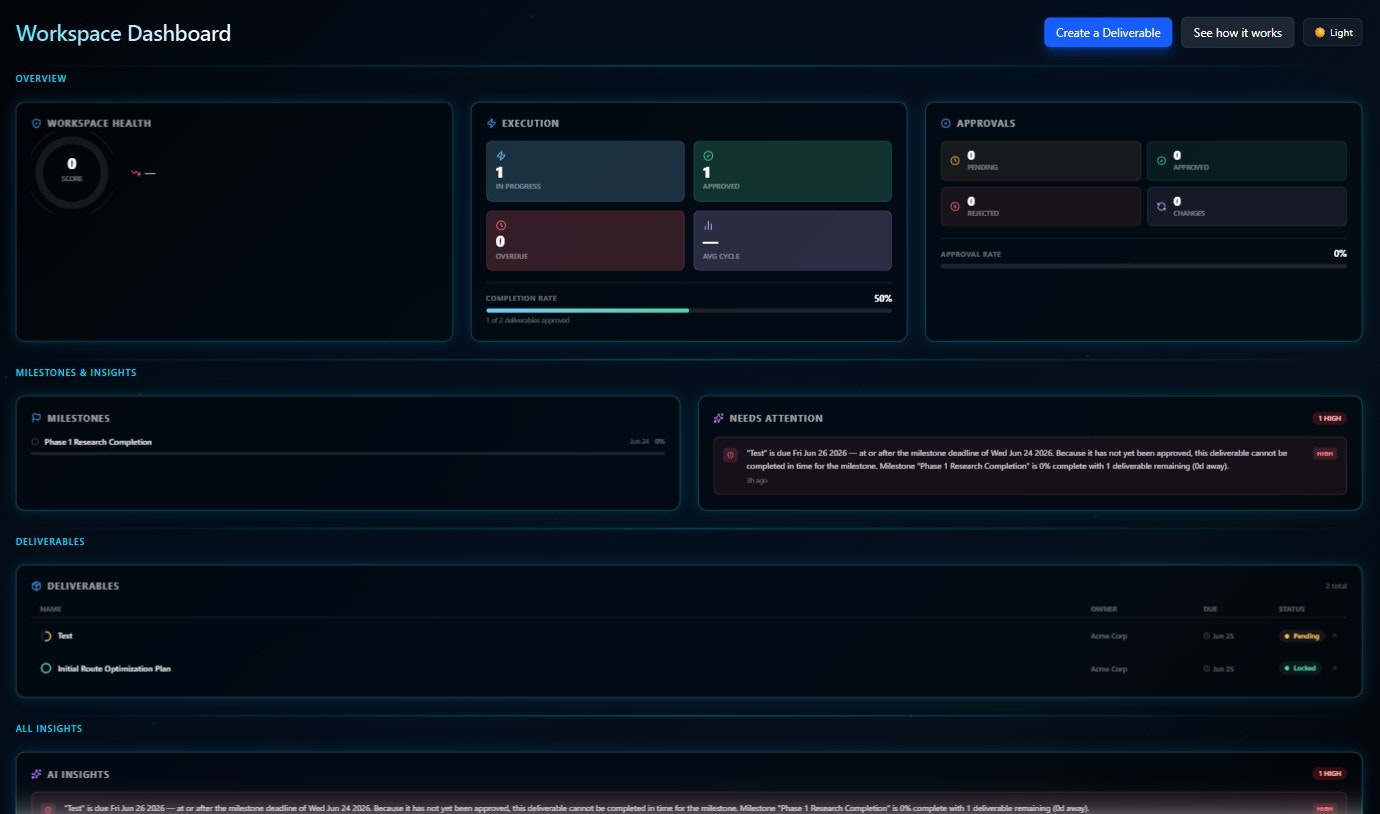
Task: Click the checkmark icon in Approvals Approved tile
Action: pyautogui.click(x=1161, y=160)
